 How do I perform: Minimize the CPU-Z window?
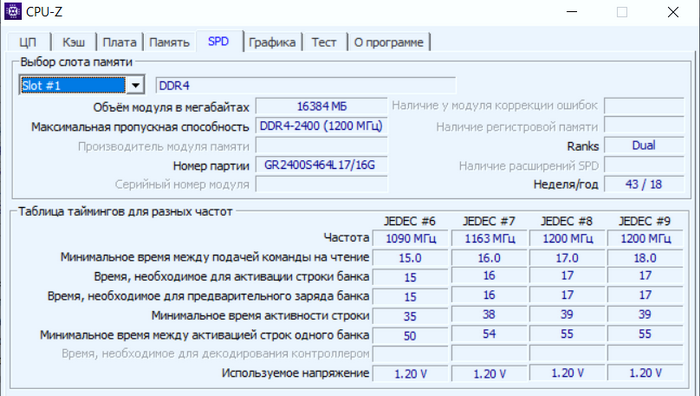tap(572, 12)
